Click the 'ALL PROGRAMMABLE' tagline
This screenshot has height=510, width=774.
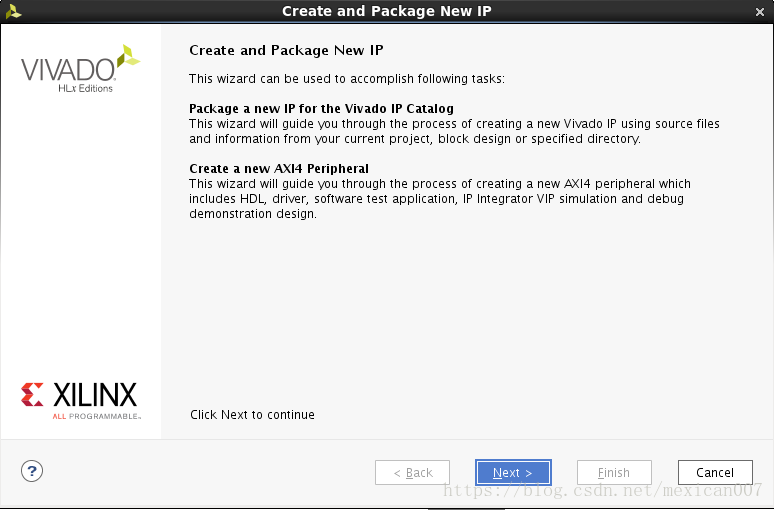[97, 416]
